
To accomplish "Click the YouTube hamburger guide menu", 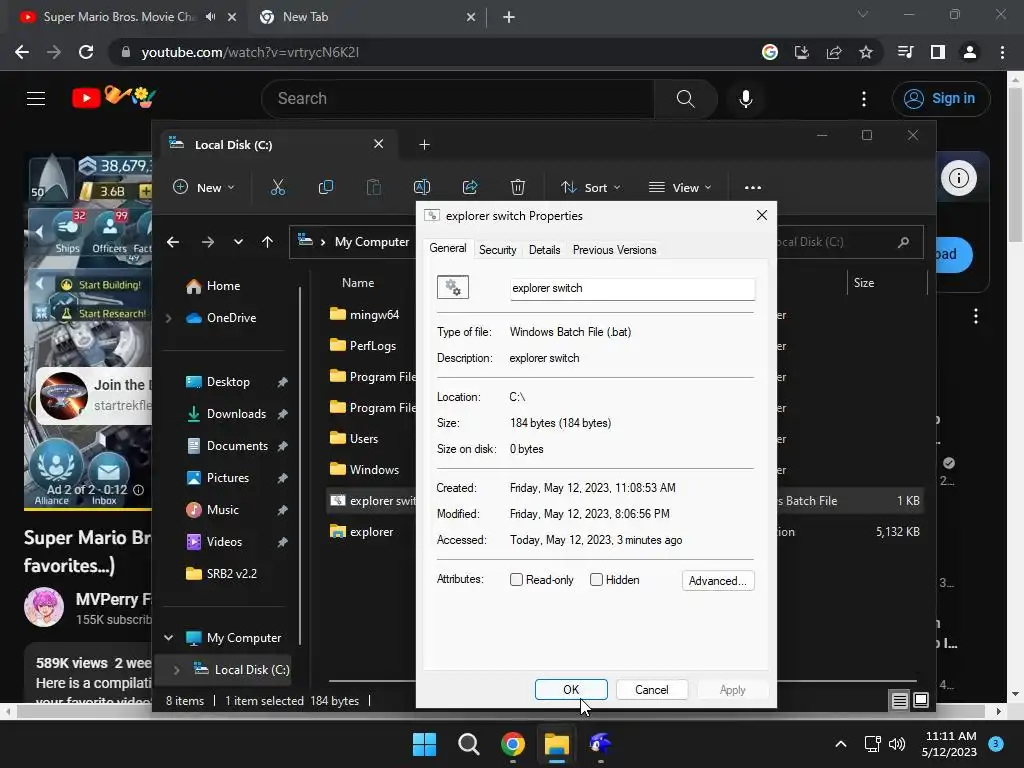I will tap(36, 99).
